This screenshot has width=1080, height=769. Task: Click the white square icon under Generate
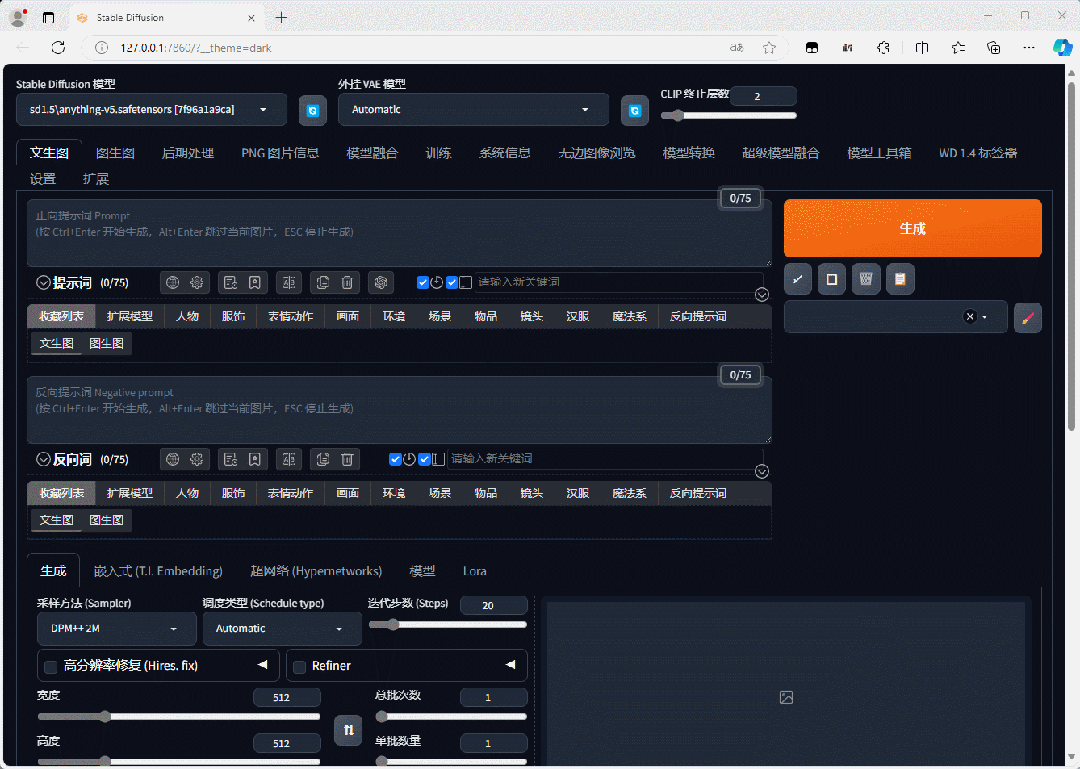tap(831, 279)
